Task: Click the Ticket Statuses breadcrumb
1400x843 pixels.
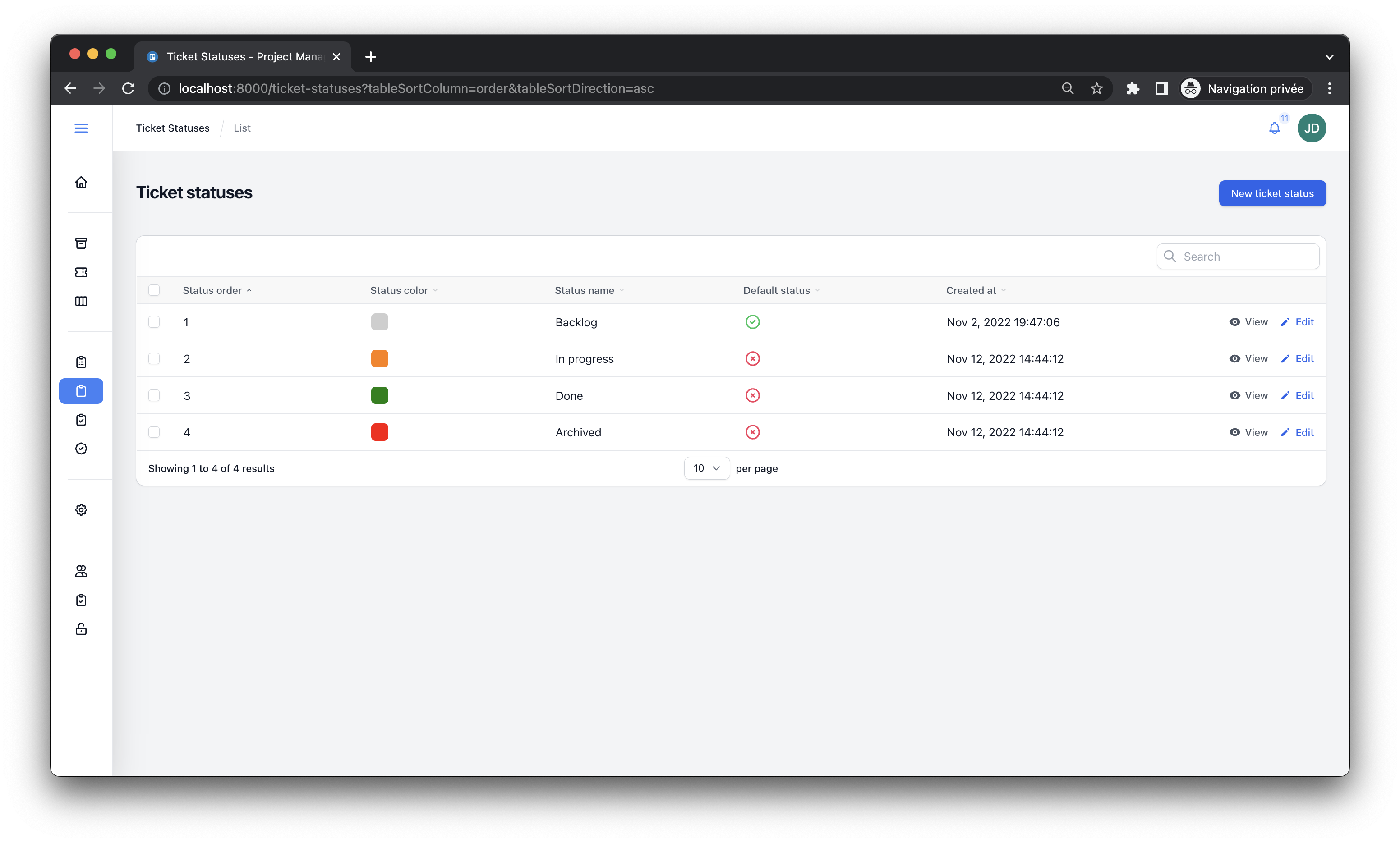Action: (x=173, y=128)
